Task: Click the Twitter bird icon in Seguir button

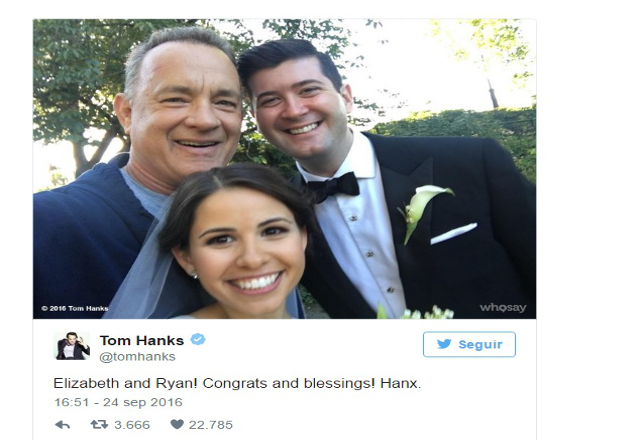Action: click(x=444, y=344)
